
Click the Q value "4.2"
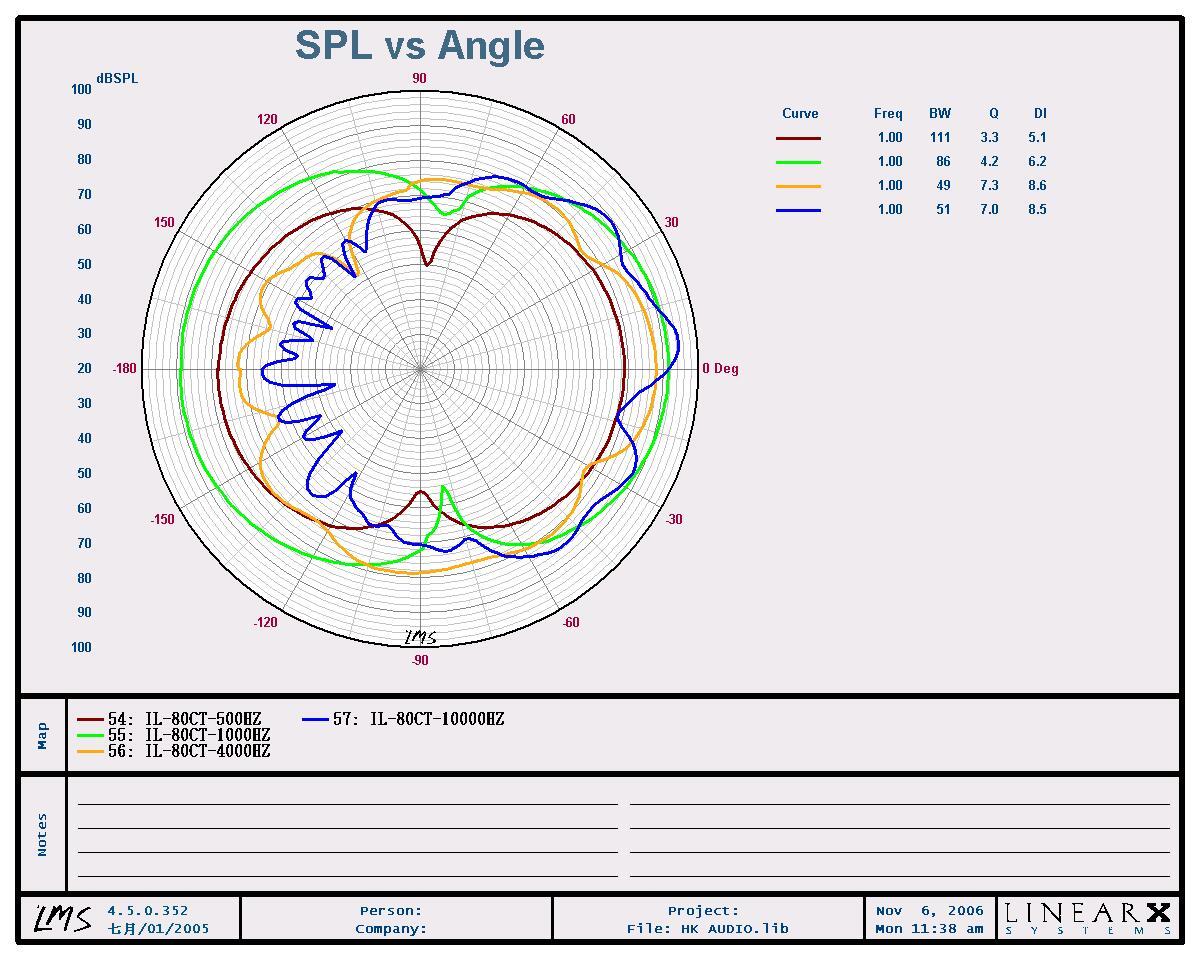point(989,162)
